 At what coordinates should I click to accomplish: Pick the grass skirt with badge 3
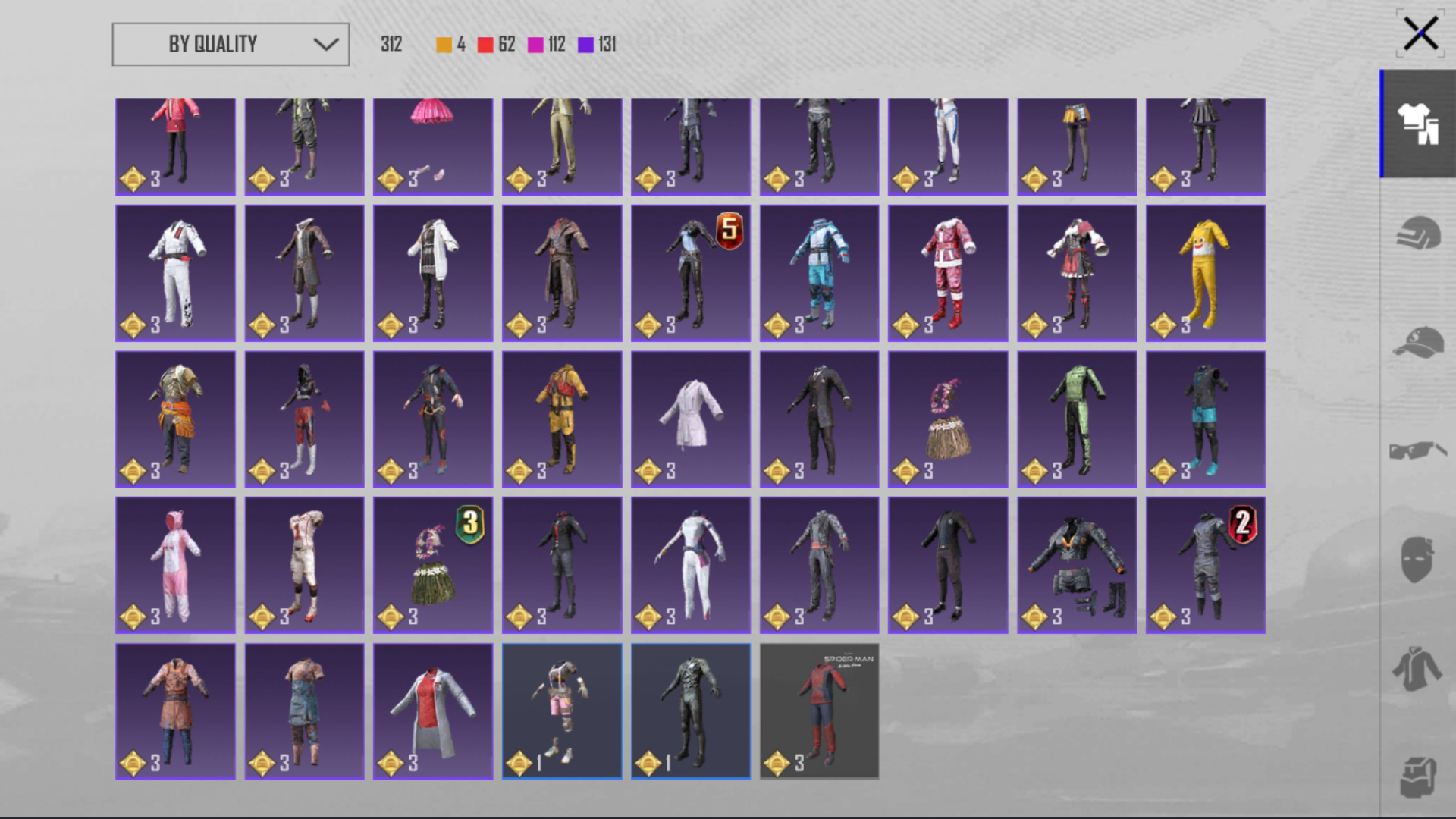(x=433, y=565)
